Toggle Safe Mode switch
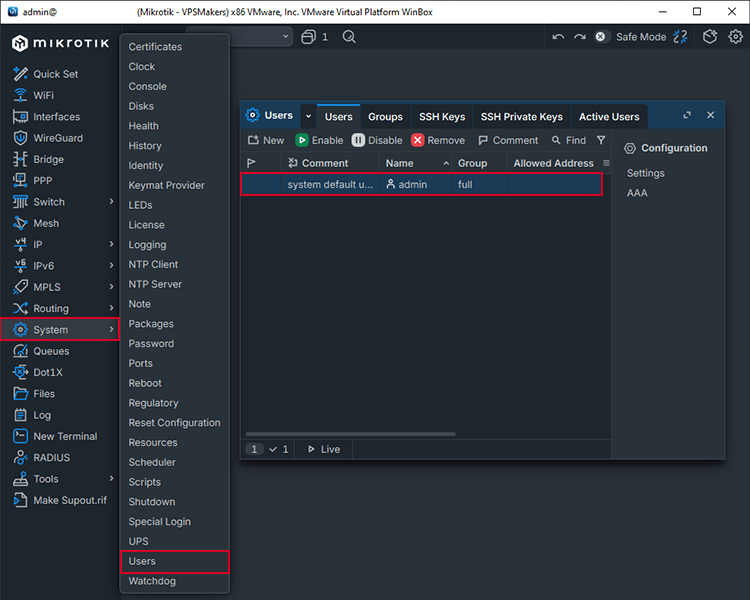750x600 pixels. point(601,37)
